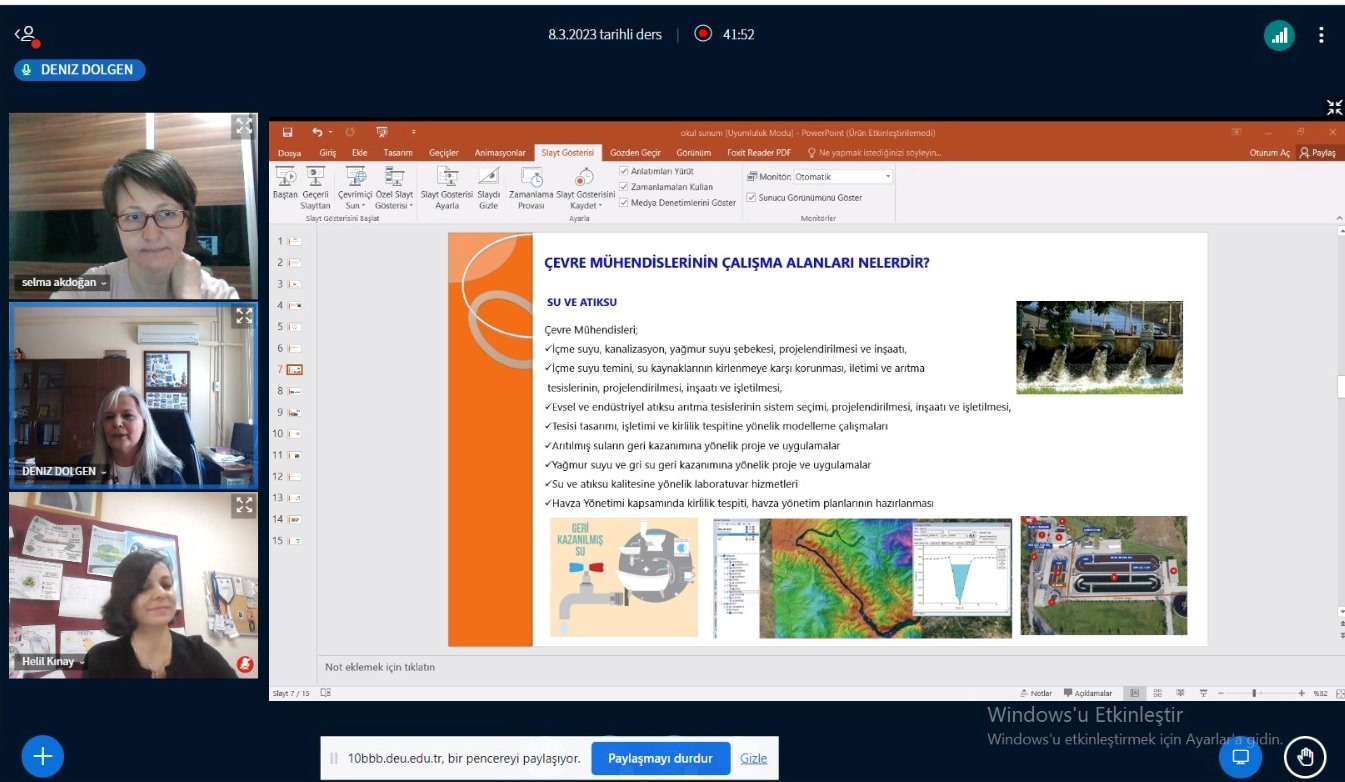Screen dimensions: 1345x782
Task: Adjust the PowerPoint zoom slider
Action: [x=1254, y=693]
